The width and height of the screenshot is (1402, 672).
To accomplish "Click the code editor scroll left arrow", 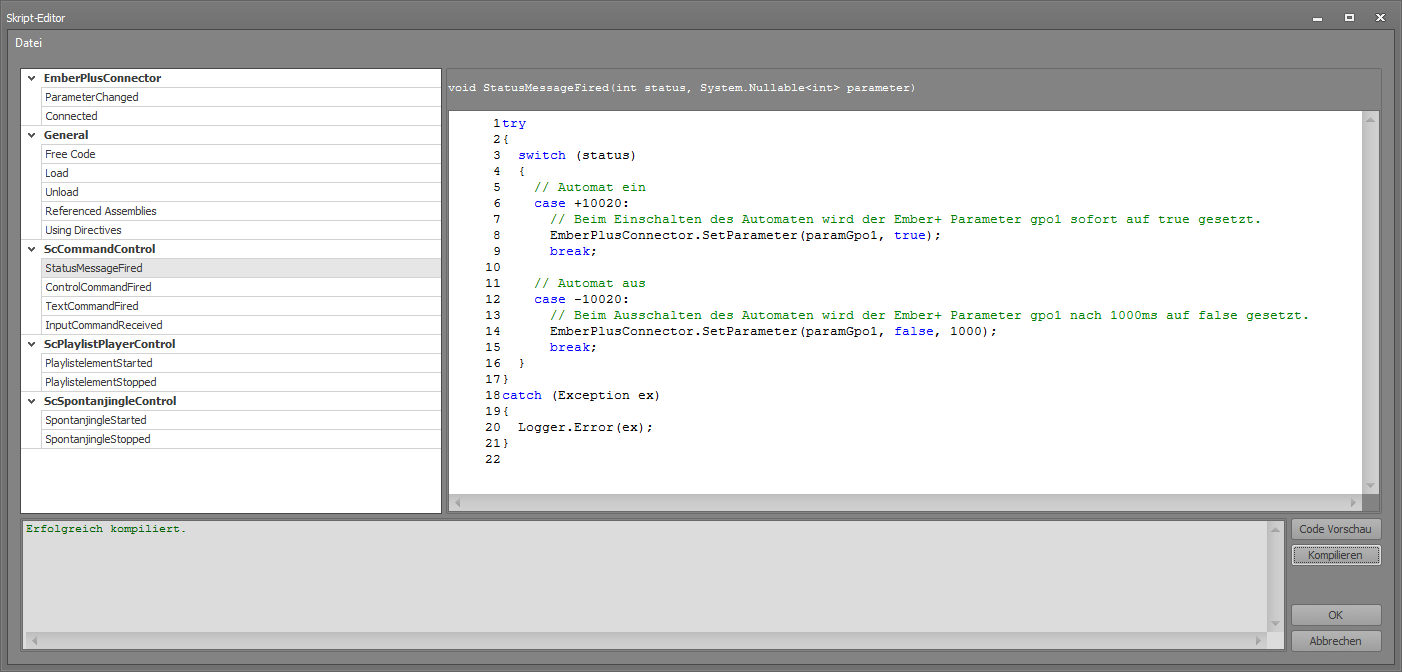I will click(456, 503).
